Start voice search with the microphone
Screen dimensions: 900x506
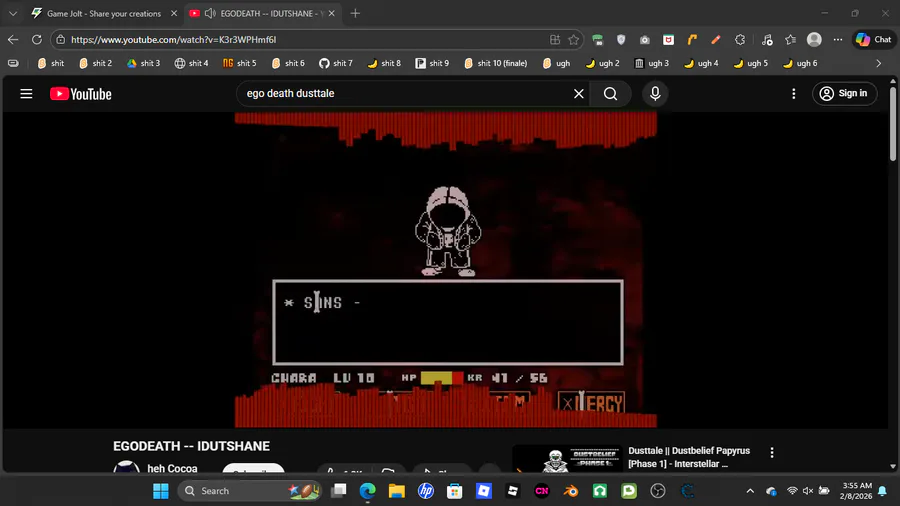click(x=655, y=94)
